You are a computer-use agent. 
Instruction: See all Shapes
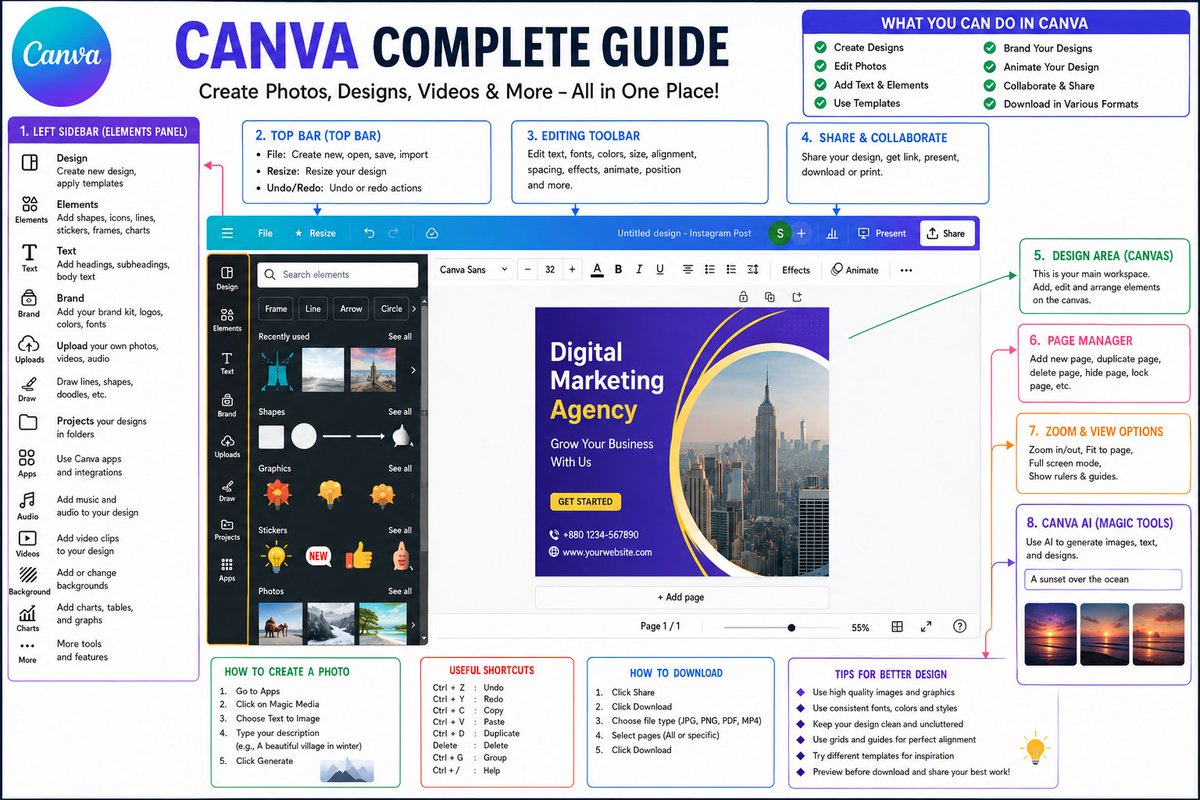400,412
